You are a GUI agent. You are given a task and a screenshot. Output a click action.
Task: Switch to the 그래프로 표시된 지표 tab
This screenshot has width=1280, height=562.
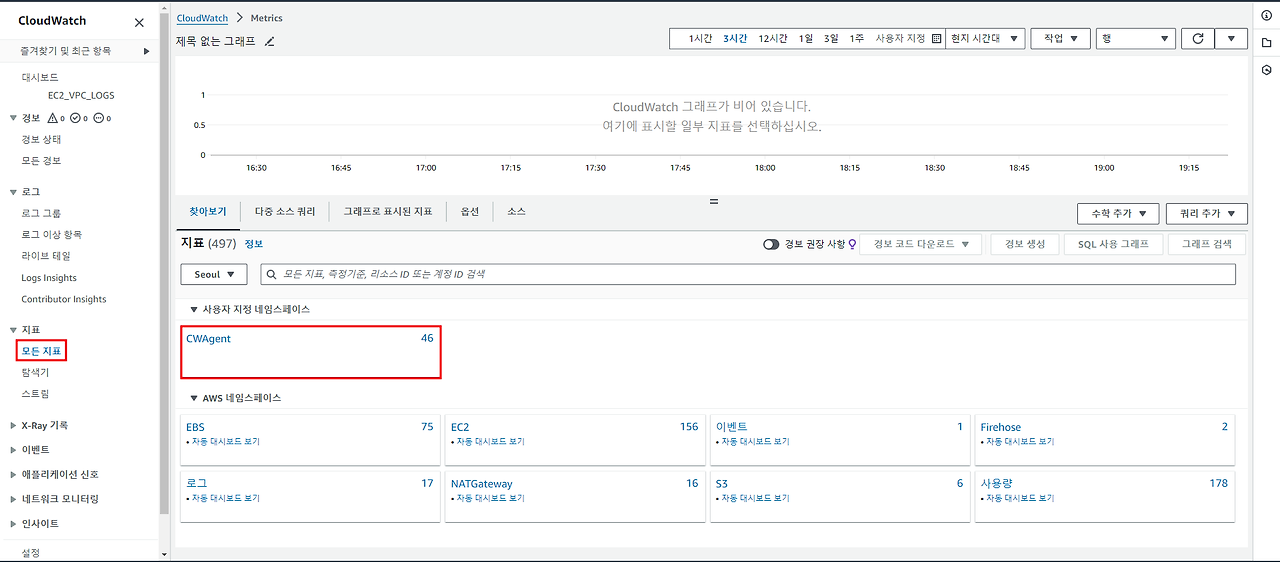pyautogui.click(x=388, y=212)
